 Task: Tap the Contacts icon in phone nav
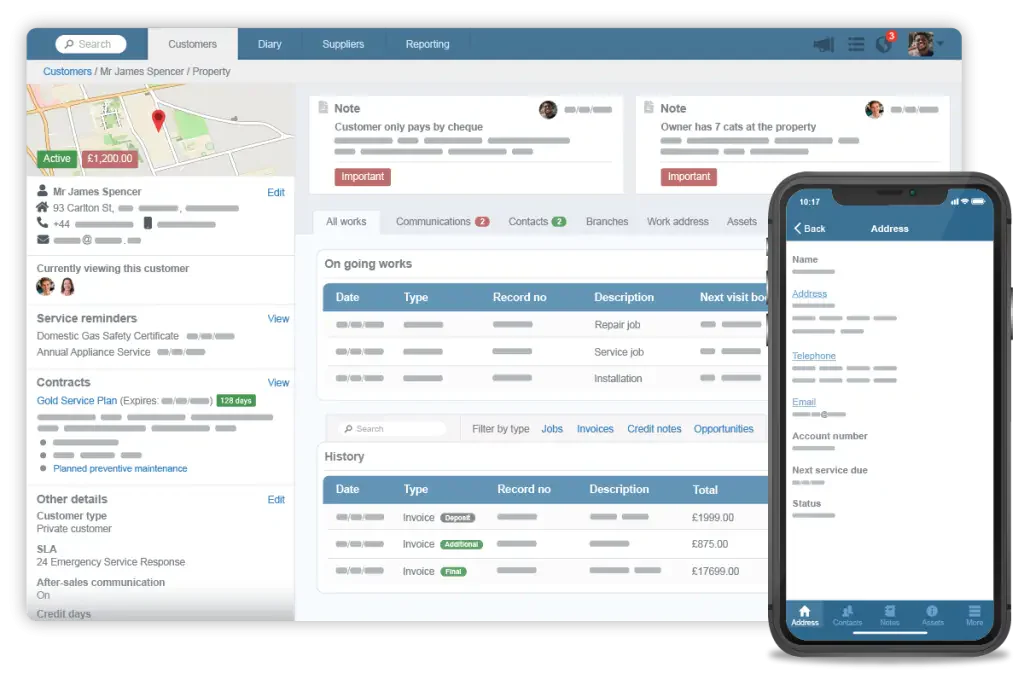[847, 614]
